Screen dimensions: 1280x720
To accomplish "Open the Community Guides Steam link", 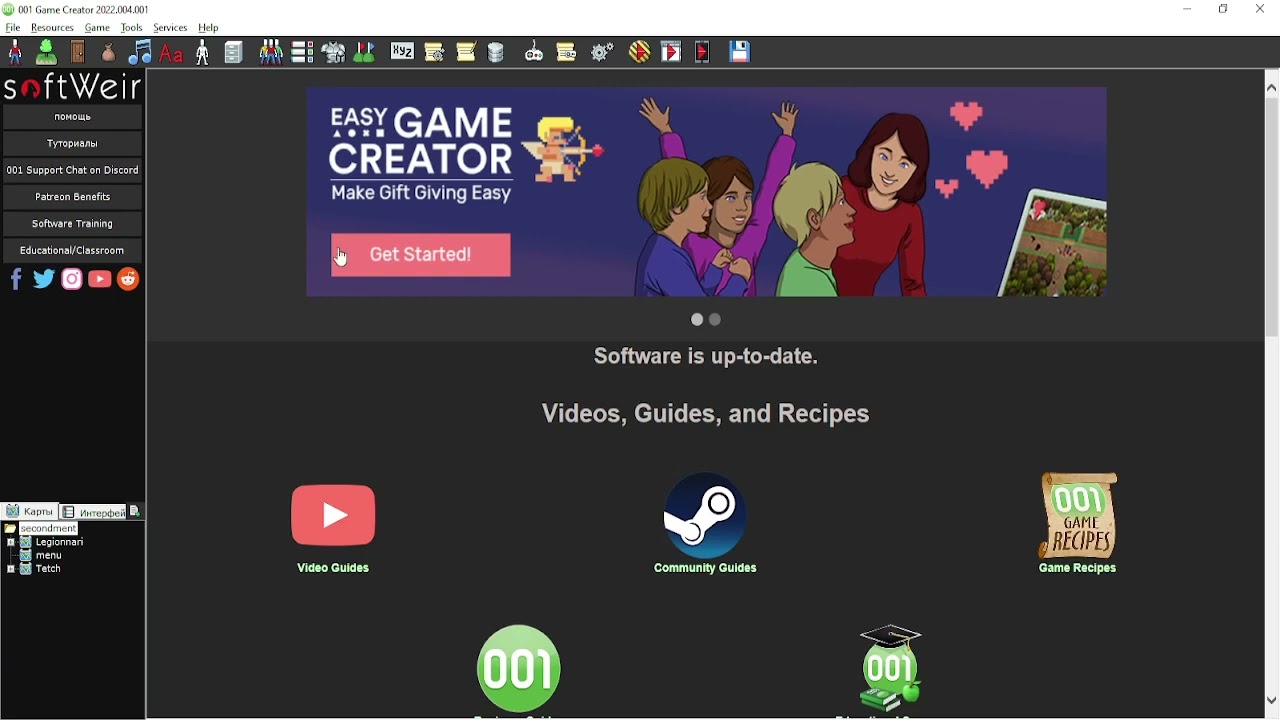I will pyautogui.click(x=705, y=524).
